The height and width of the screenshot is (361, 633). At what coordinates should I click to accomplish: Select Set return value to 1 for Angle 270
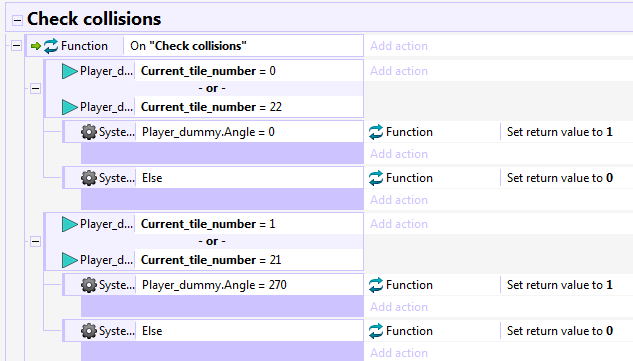tap(560, 285)
